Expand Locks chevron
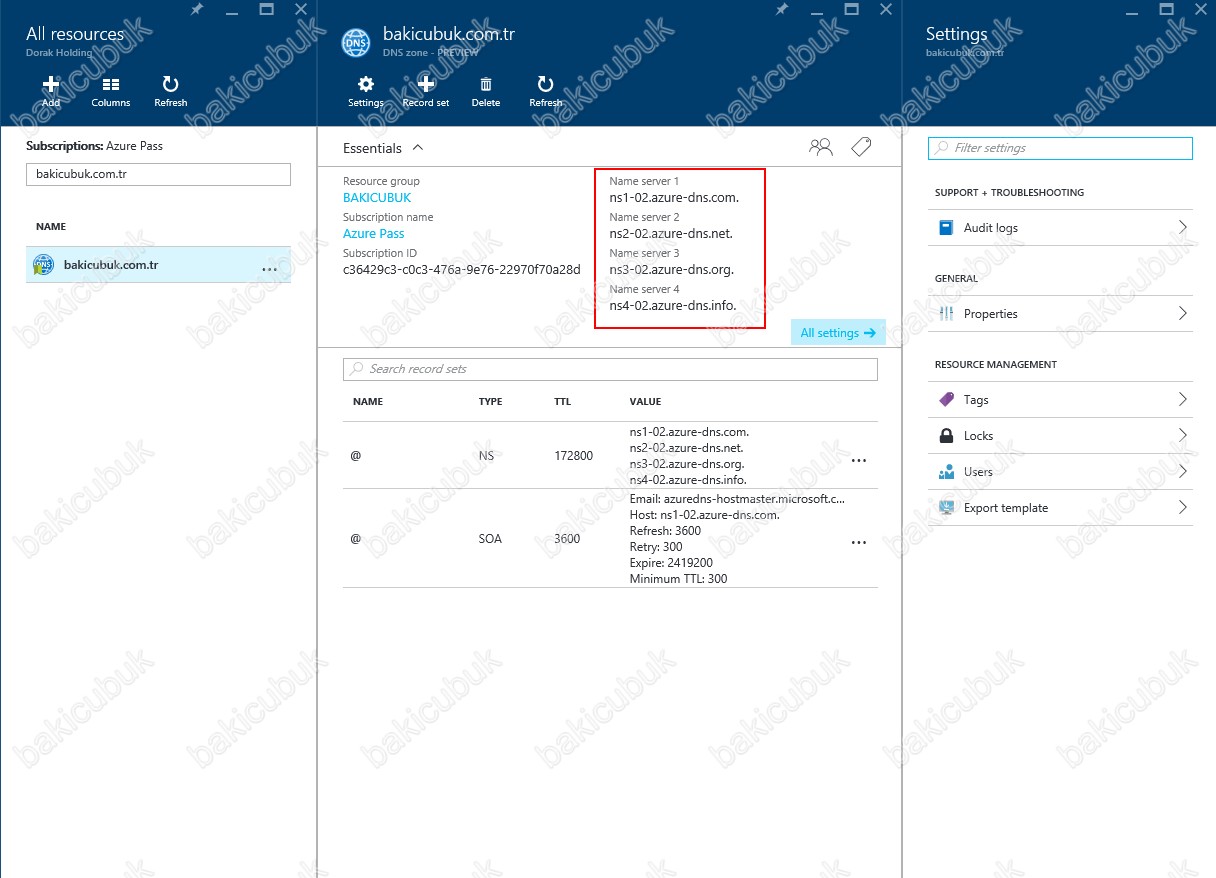This screenshot has width=1216, height=878. coord(1183,435)
